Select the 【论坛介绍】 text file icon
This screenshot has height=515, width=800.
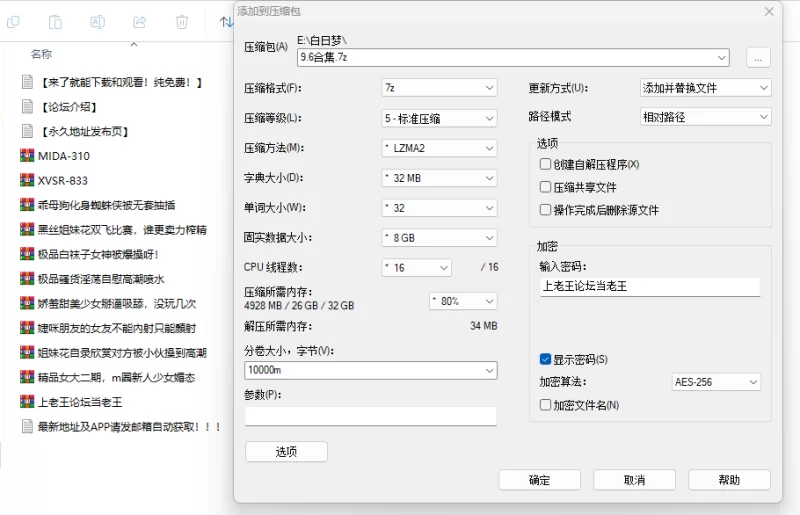click(x=27, y=106)
